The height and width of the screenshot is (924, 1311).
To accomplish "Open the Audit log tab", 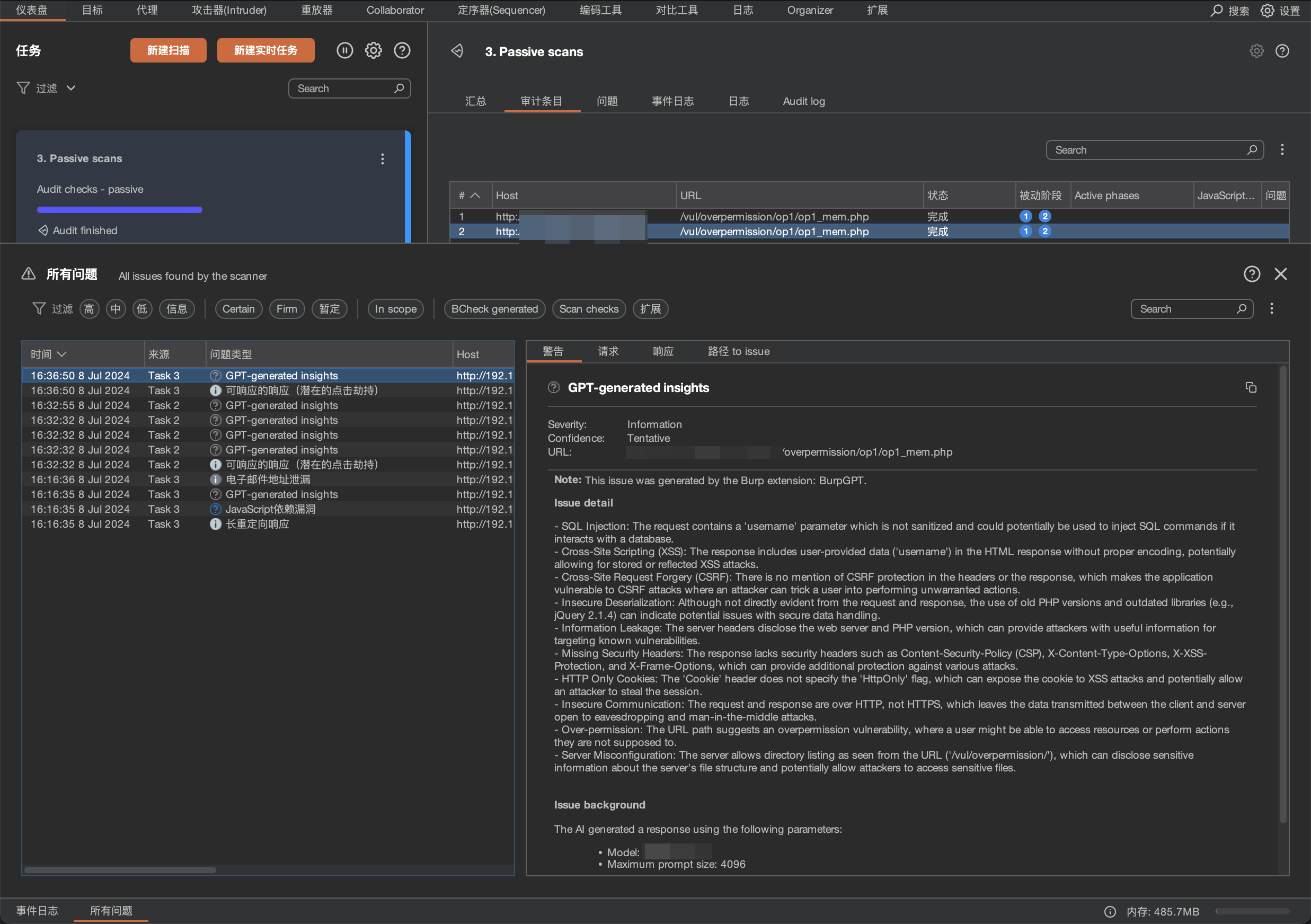I will pos(803,102).
